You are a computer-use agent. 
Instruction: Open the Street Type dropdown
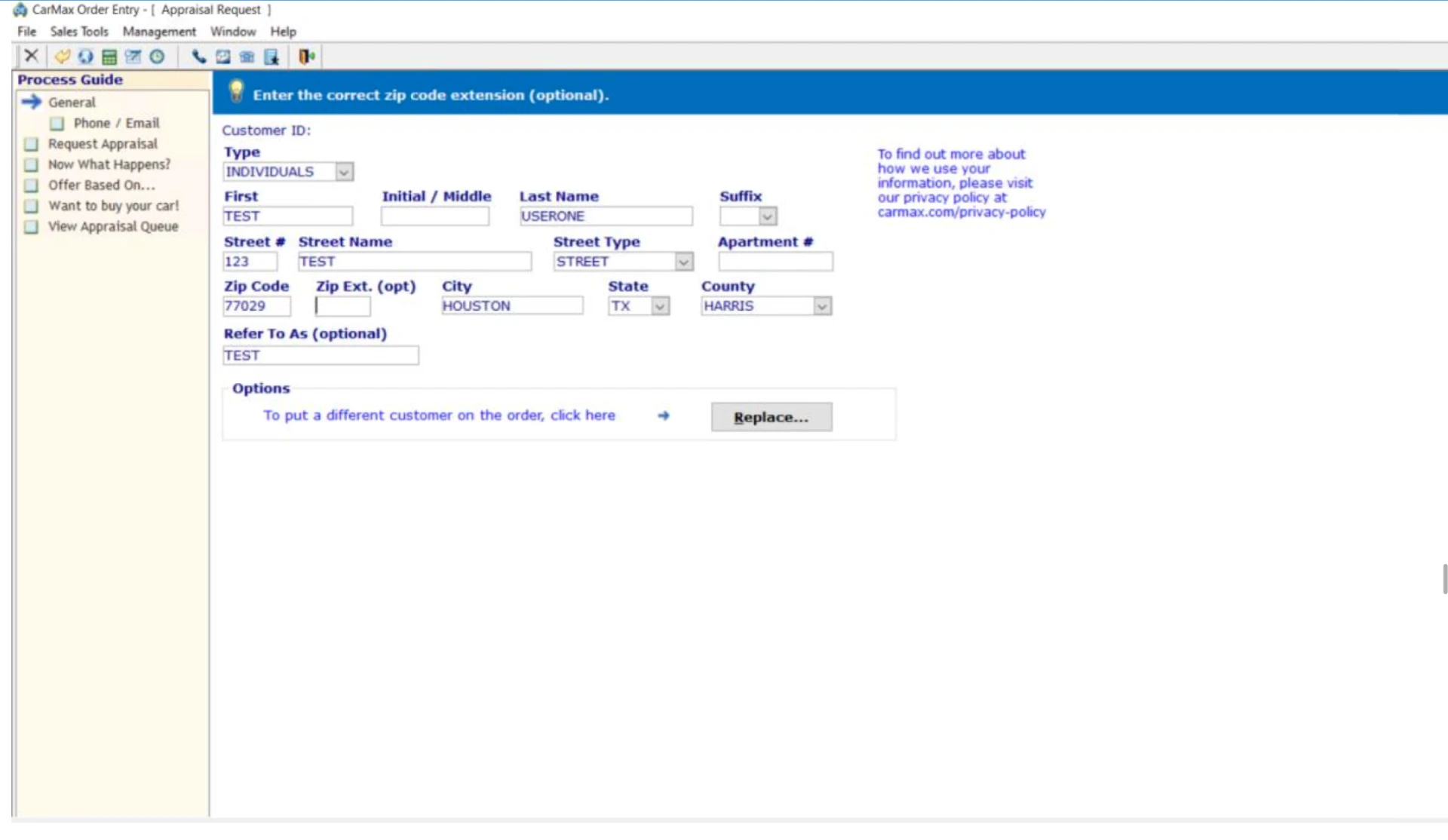point(684,262)
